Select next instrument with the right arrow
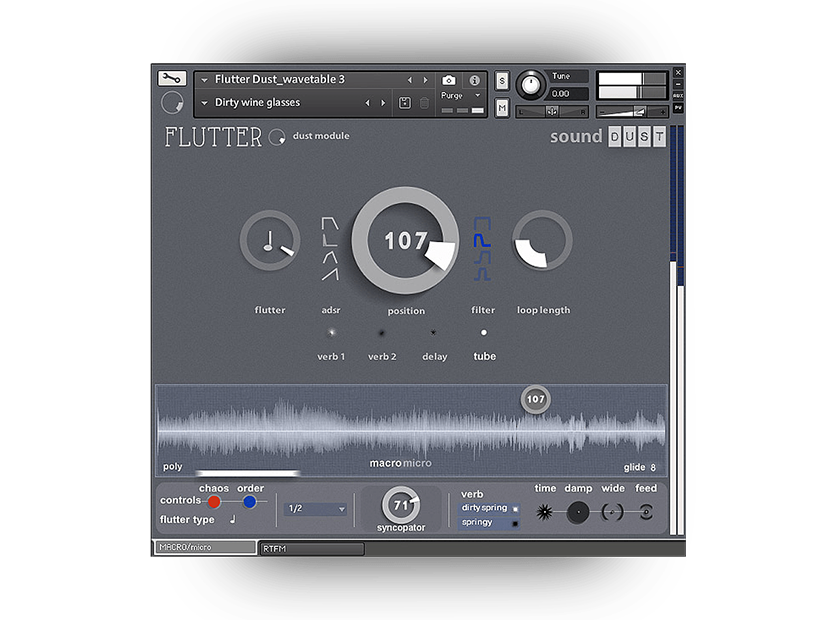 tap(425, 80)
